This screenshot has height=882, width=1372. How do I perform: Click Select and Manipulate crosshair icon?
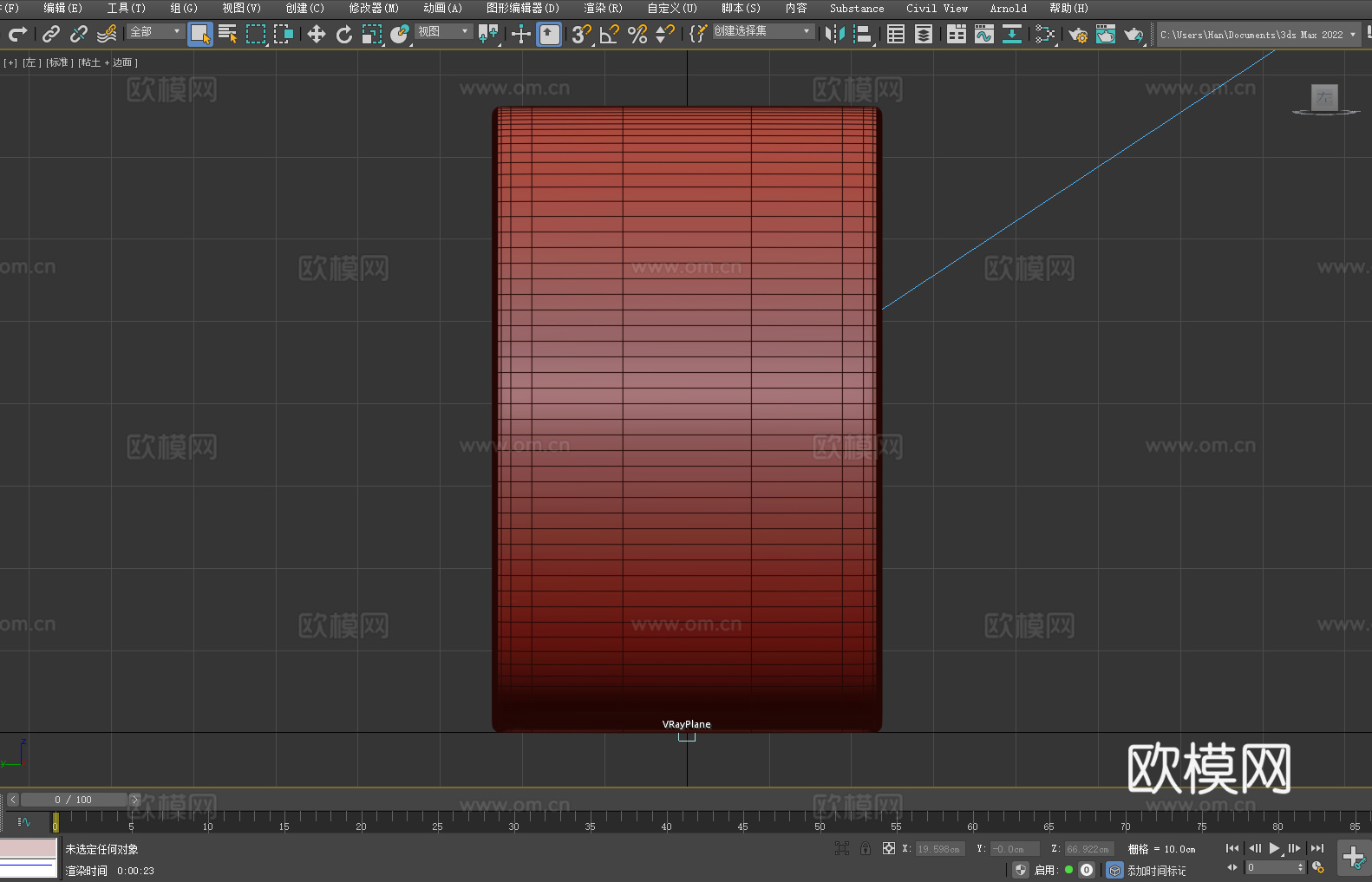[x=521, y=34]
